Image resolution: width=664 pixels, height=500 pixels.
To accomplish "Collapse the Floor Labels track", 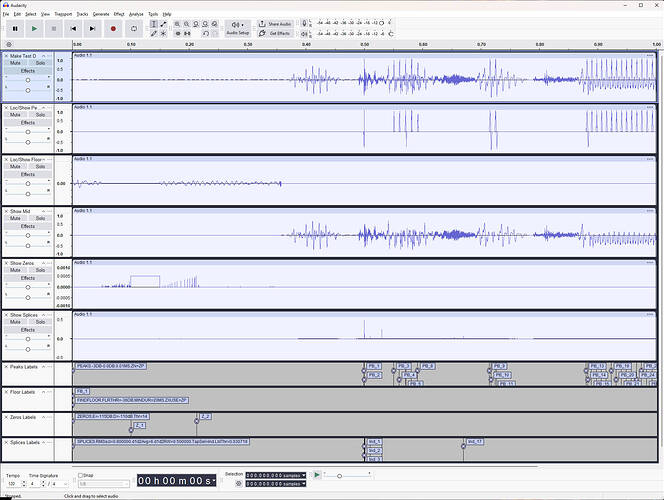I will click(43, 392).
